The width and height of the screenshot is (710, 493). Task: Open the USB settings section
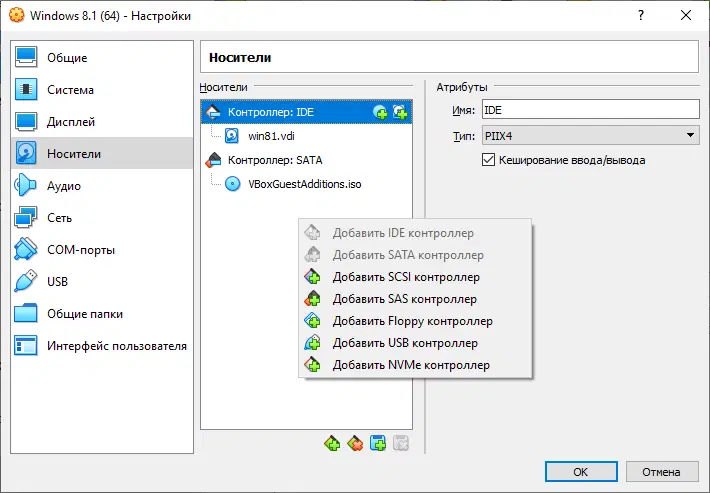[x=58, y=282]
